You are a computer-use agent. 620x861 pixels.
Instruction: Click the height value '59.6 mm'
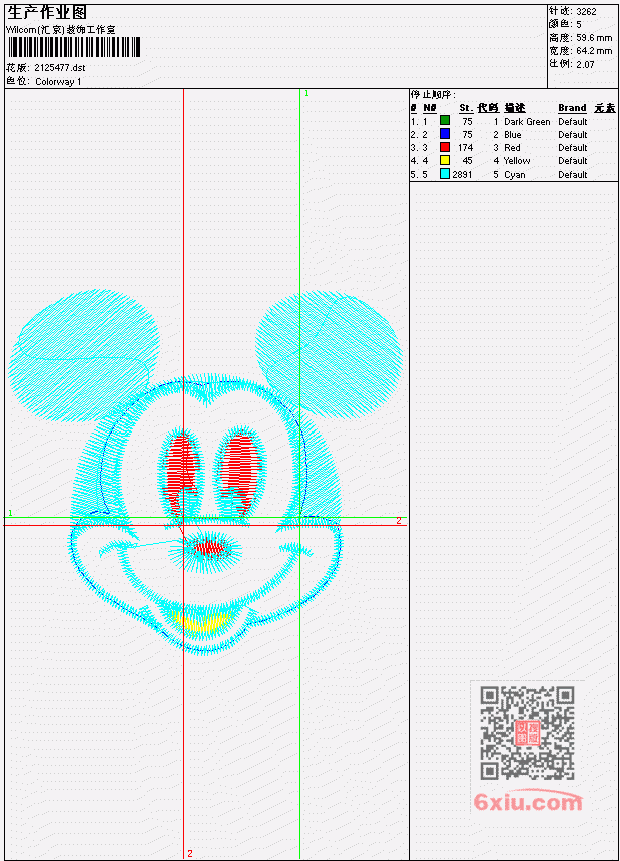[594, 38]
